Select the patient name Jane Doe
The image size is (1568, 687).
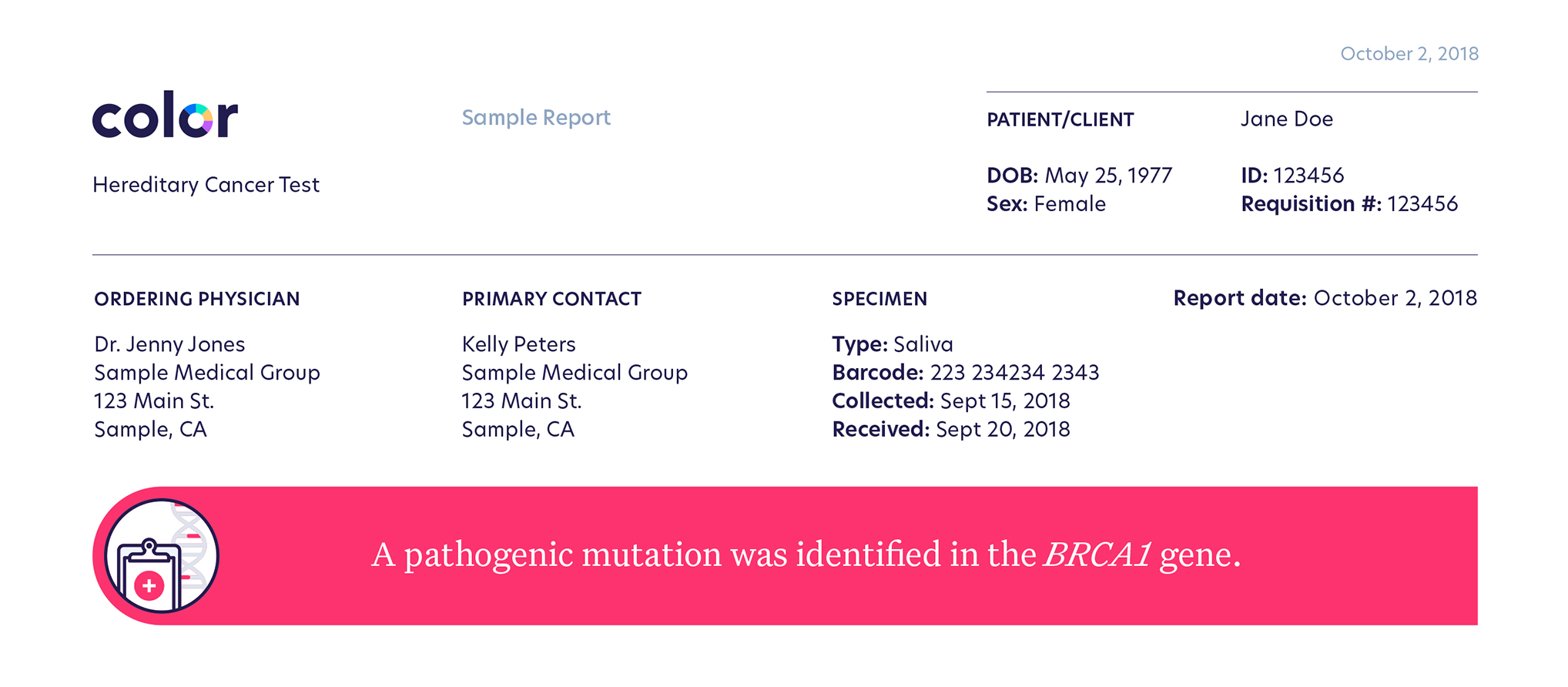pos(1286,119)
